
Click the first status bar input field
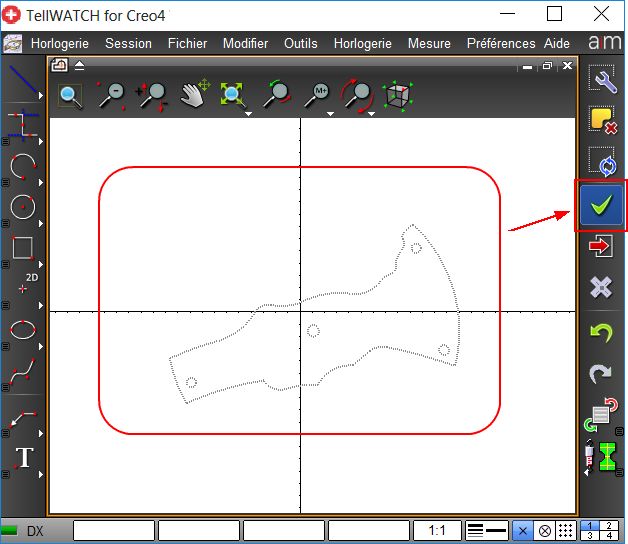click(x=113, y=531)
